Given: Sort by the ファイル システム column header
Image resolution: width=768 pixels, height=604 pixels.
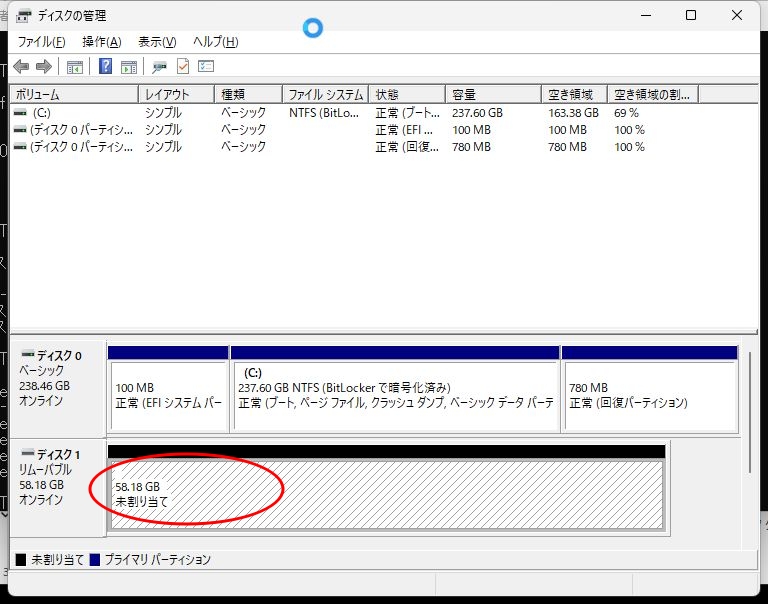Looking at the screenshot, I should pos(326,94).
